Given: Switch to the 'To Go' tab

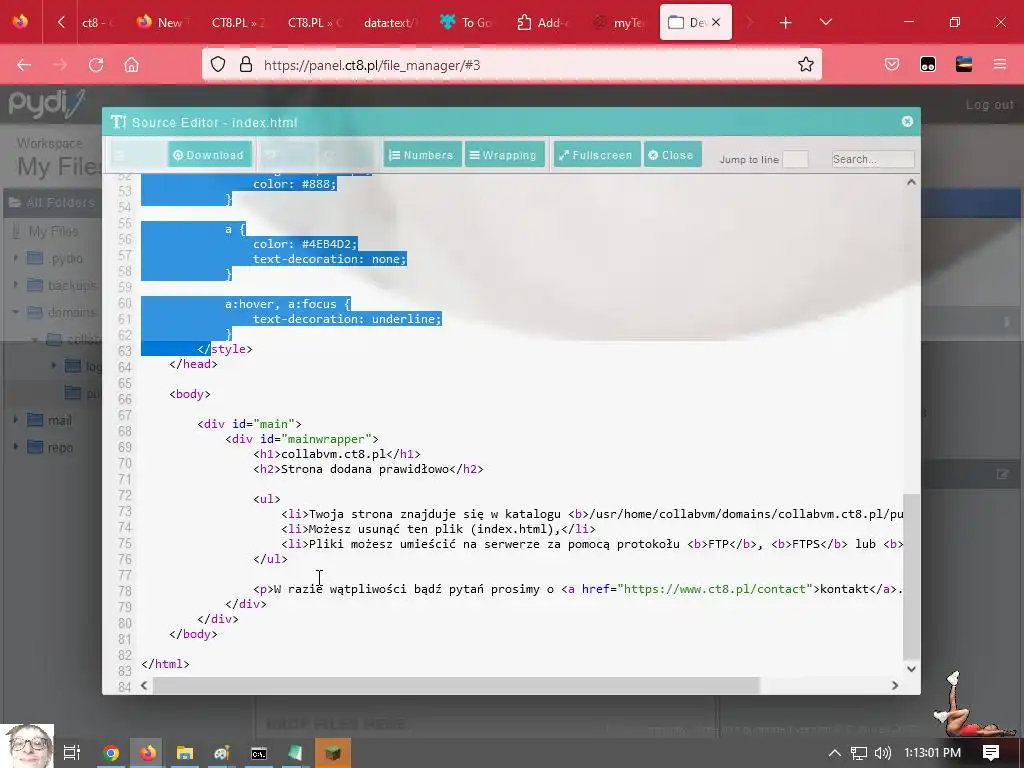Looking at the screenshot, I should point(466,23).
